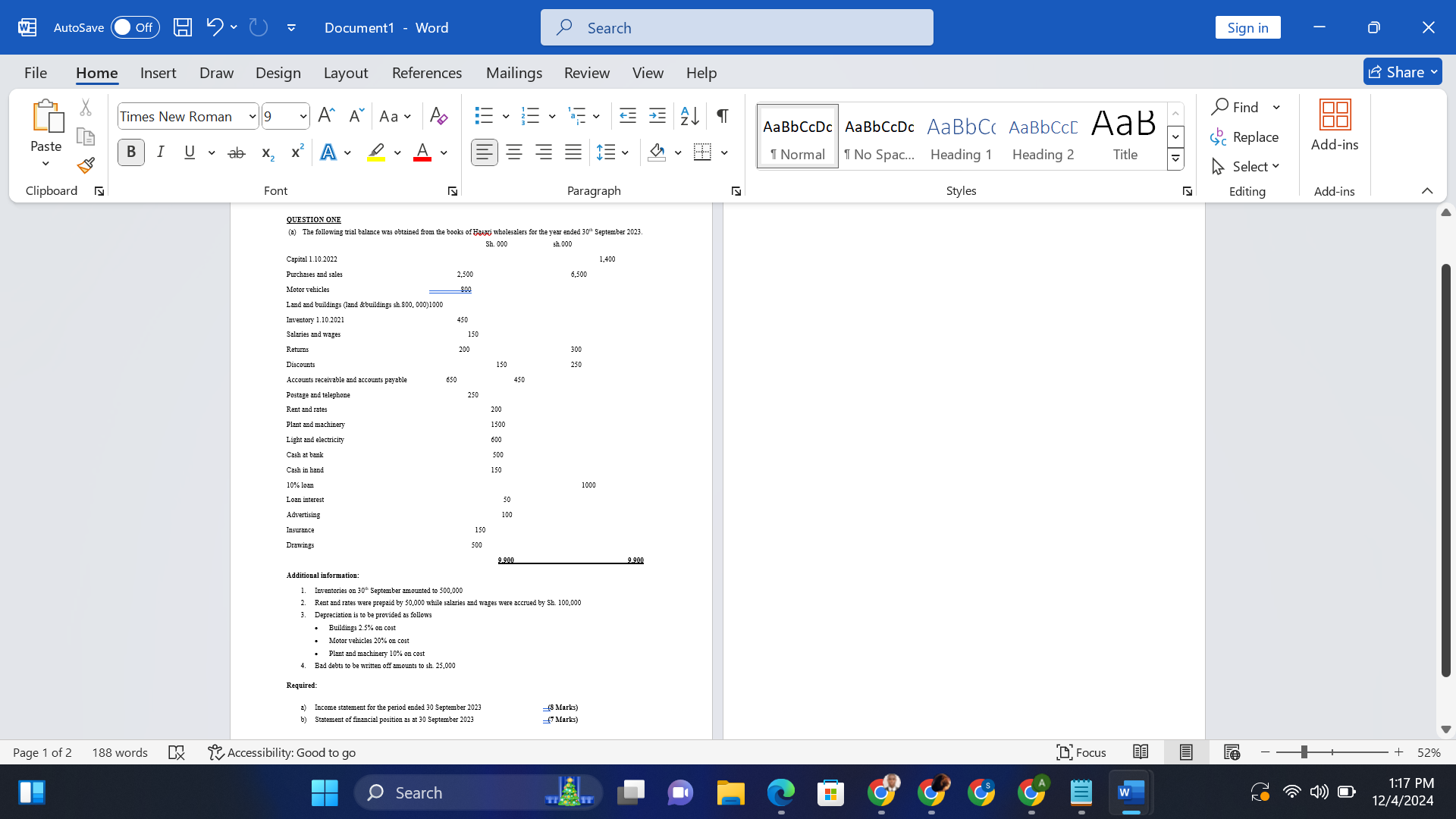The height and width of the screenshot is (819, 1456).
Task: Toggle Bold formatting
Action: pyautogui.click(x=131, y=152)
